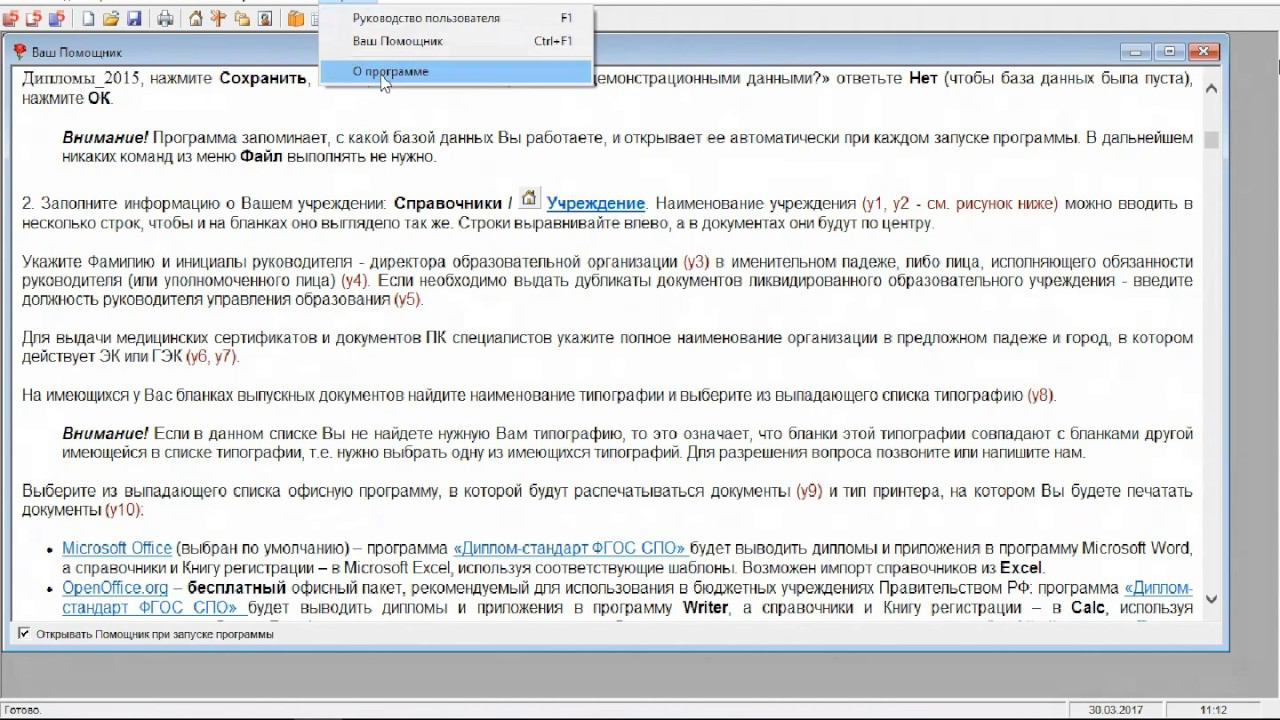Click the «Диплом-стандарт ФГОС СПО» link in the Microsoft Office bullet
This screenshot has height=720, width=1280.
pos(569,548)
